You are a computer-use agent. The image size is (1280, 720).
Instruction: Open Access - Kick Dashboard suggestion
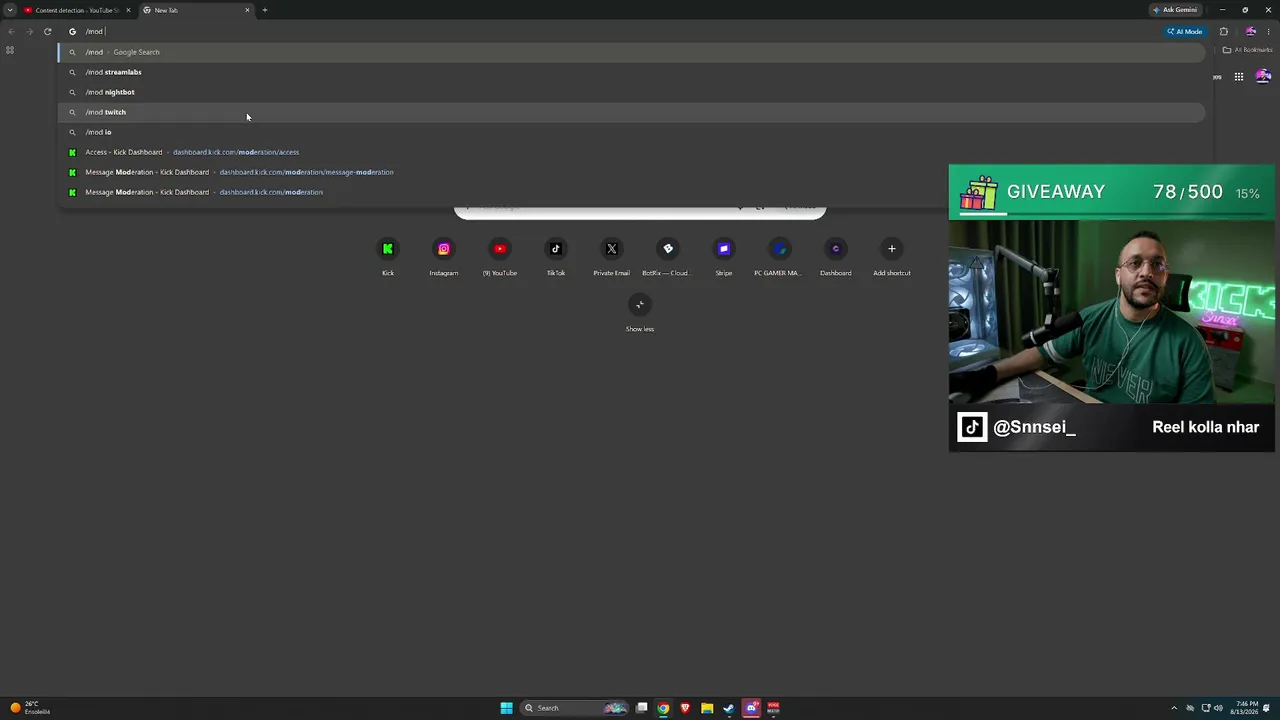coord(631,152)
